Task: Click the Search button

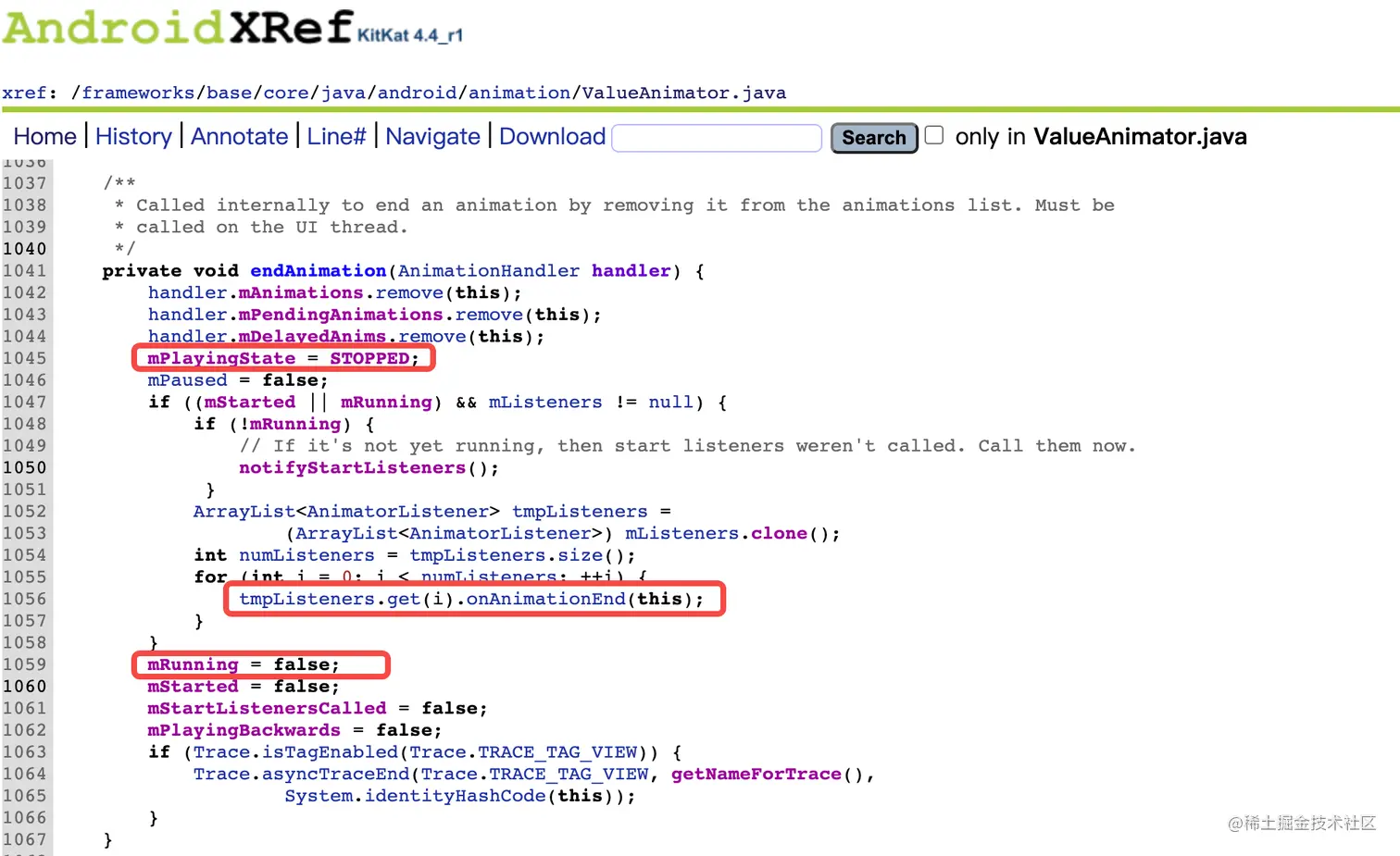Action: coord(874,138)
